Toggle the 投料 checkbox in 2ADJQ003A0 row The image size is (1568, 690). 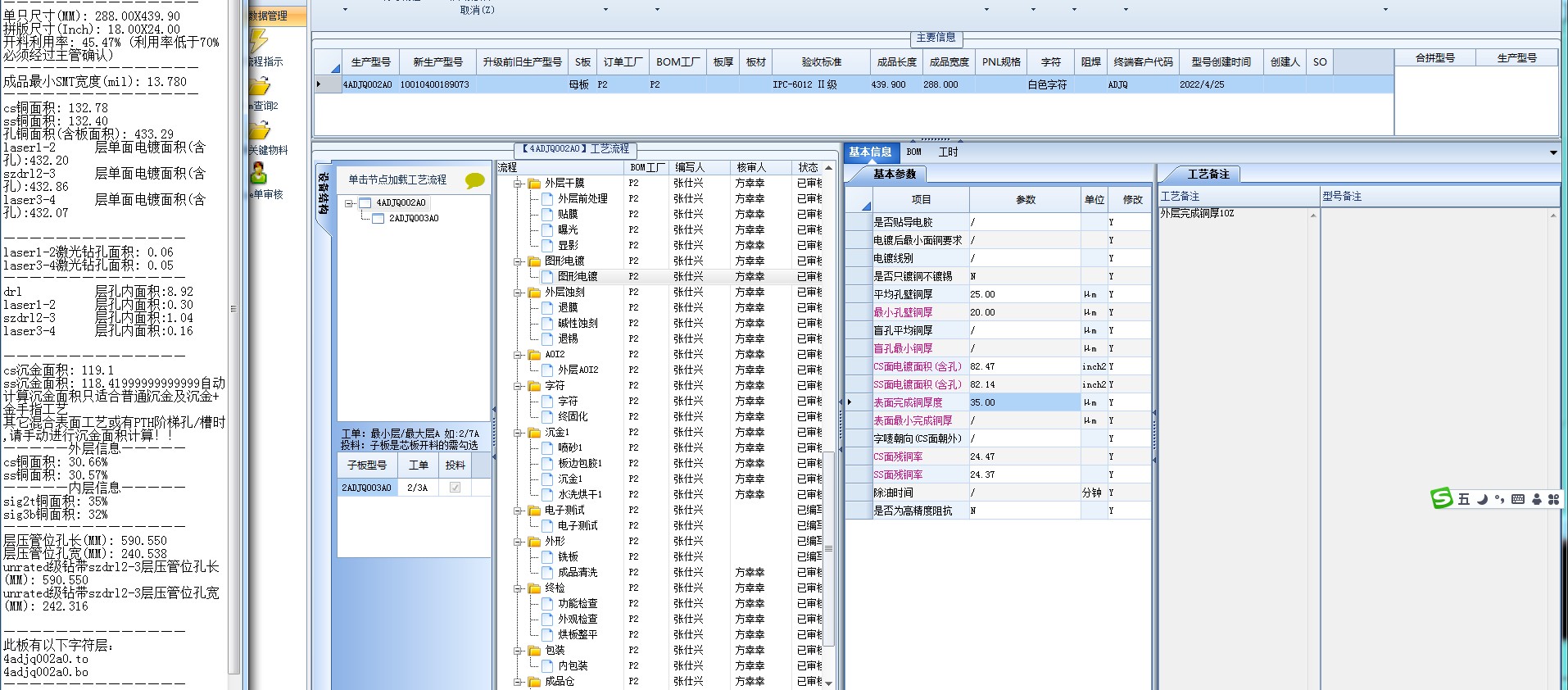click(x=455, y=488)
